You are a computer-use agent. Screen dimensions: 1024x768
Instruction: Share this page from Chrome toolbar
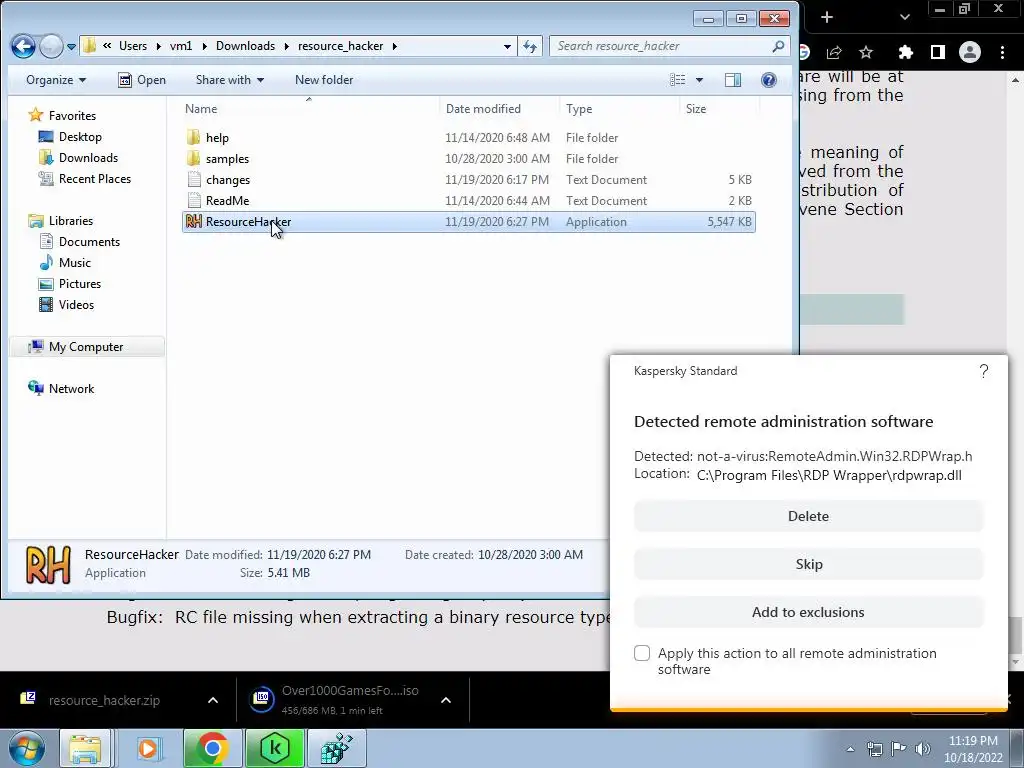pos(834,52)
